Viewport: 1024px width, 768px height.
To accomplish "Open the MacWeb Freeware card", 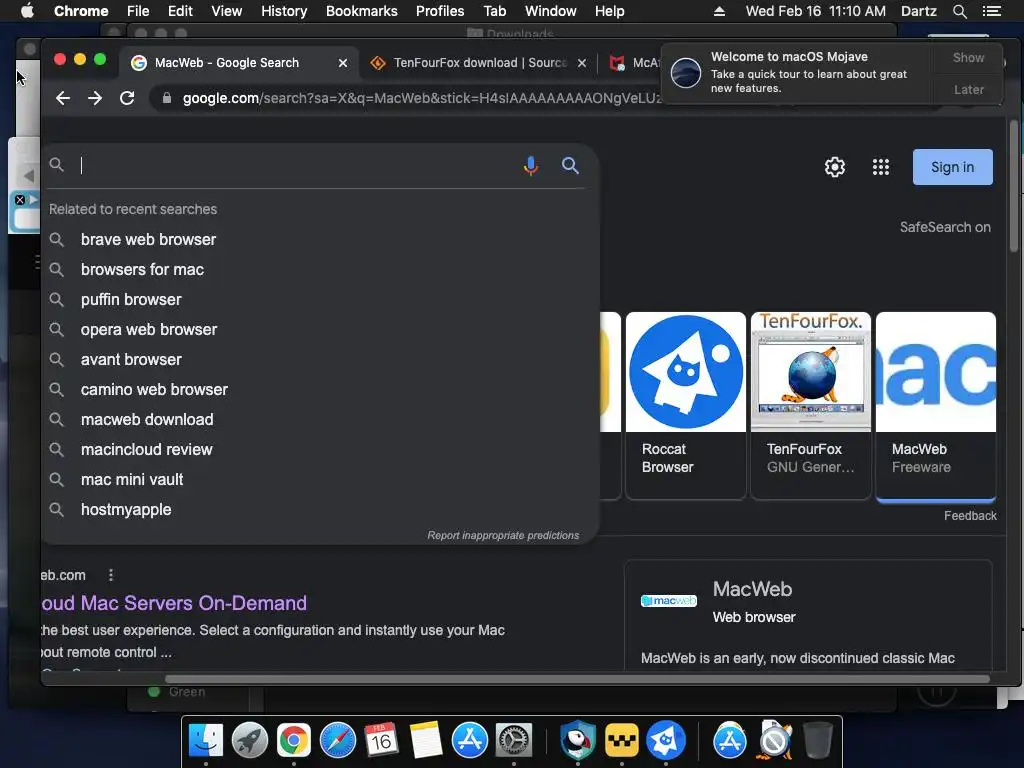I will click(x=936, y=406).
